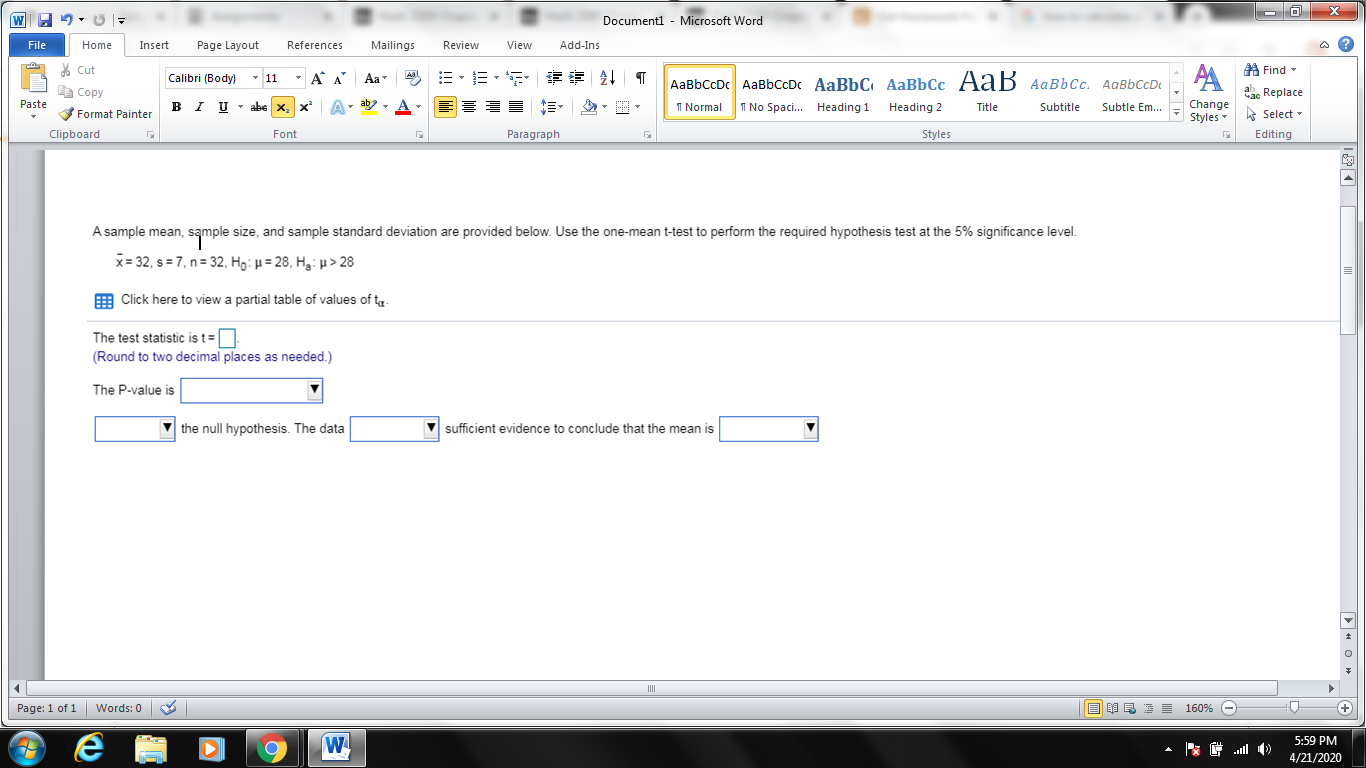Apply the No Spacing style

(x=771, y=91)
